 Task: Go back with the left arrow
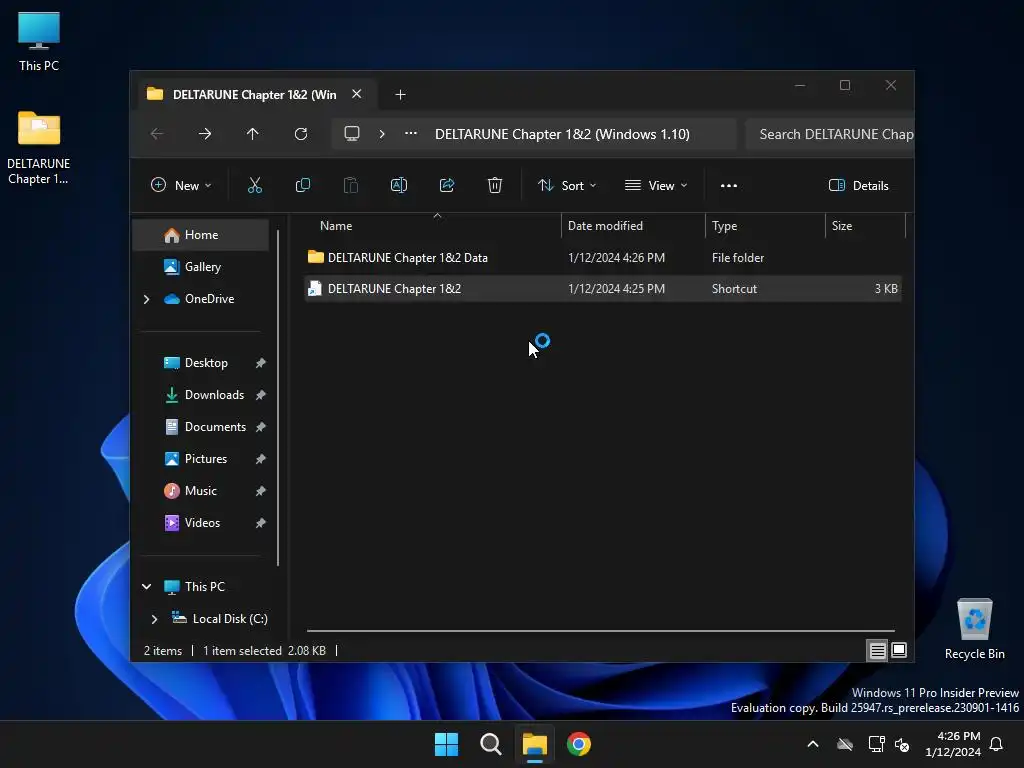coord(157,134)
